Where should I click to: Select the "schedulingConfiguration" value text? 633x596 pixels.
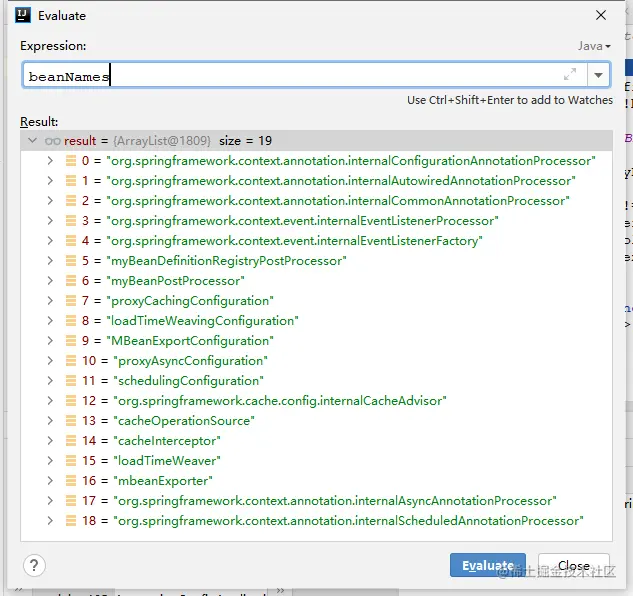[189, 381]
